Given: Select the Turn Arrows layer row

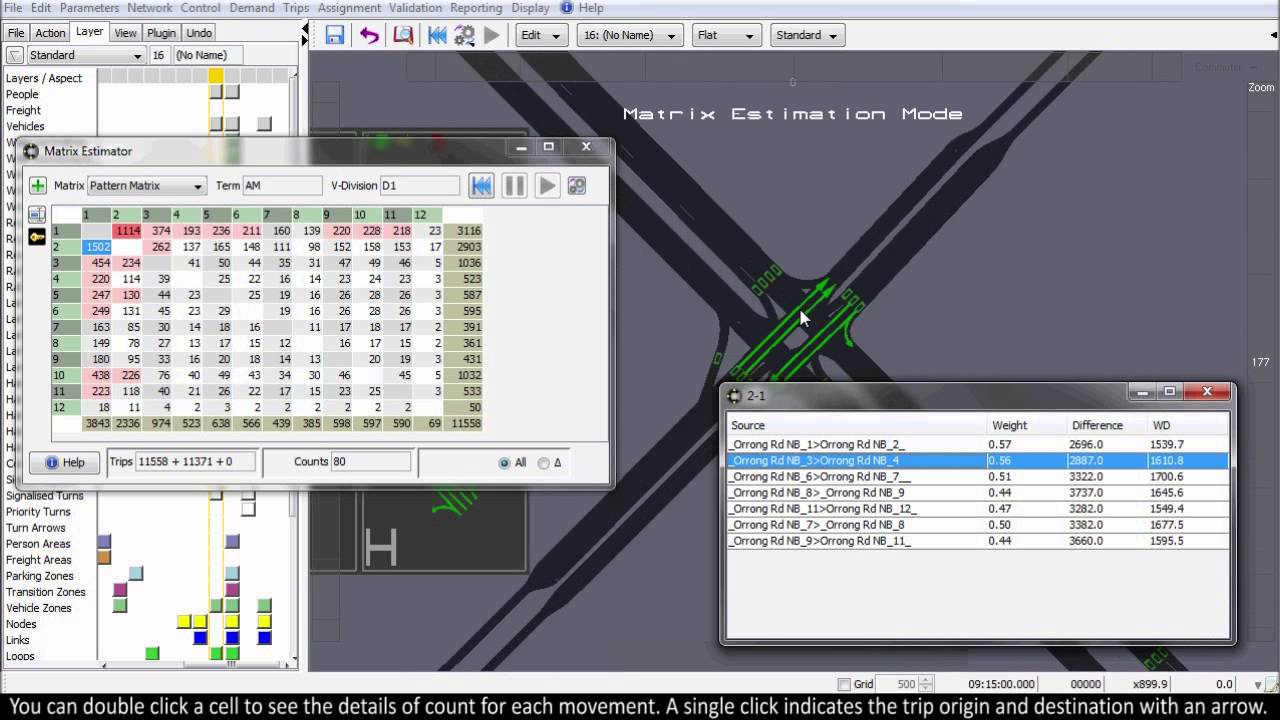Looking at the screenshot, I should click(36, 528).
